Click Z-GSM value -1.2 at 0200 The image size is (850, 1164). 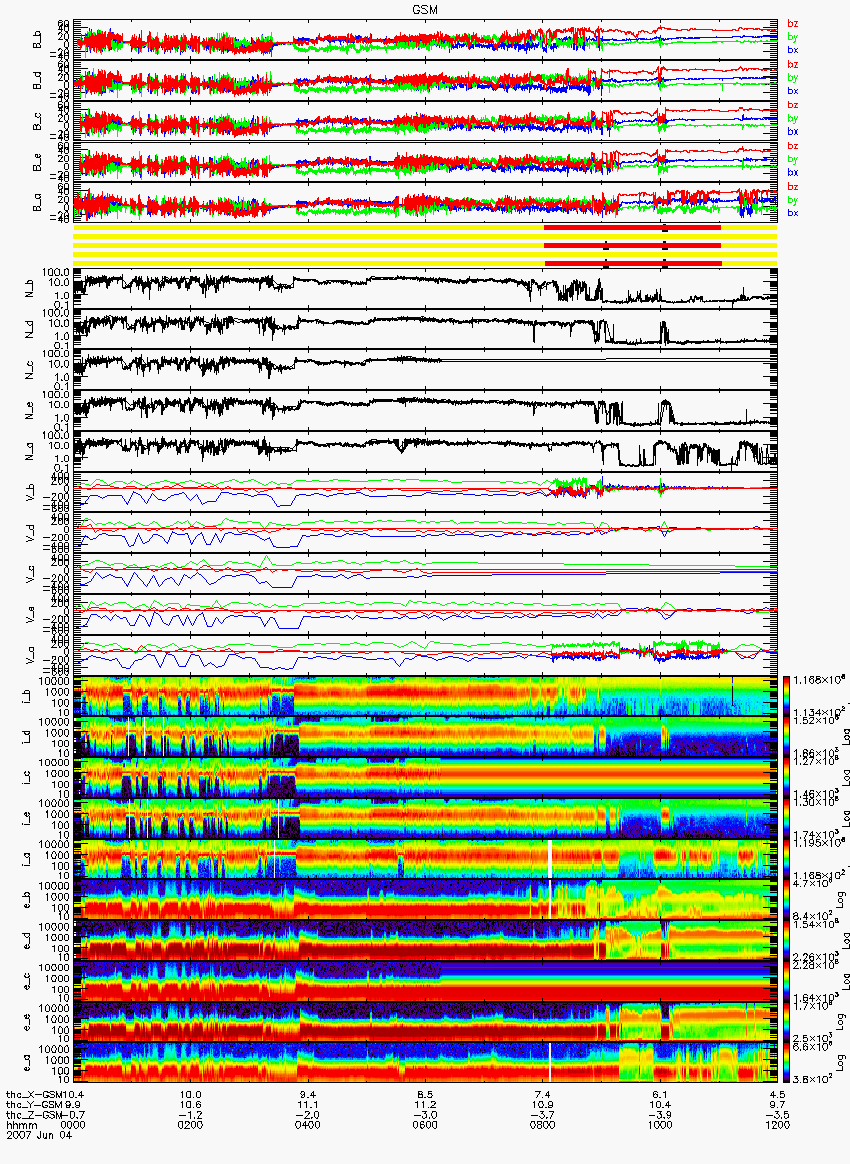pos(191,1116)
